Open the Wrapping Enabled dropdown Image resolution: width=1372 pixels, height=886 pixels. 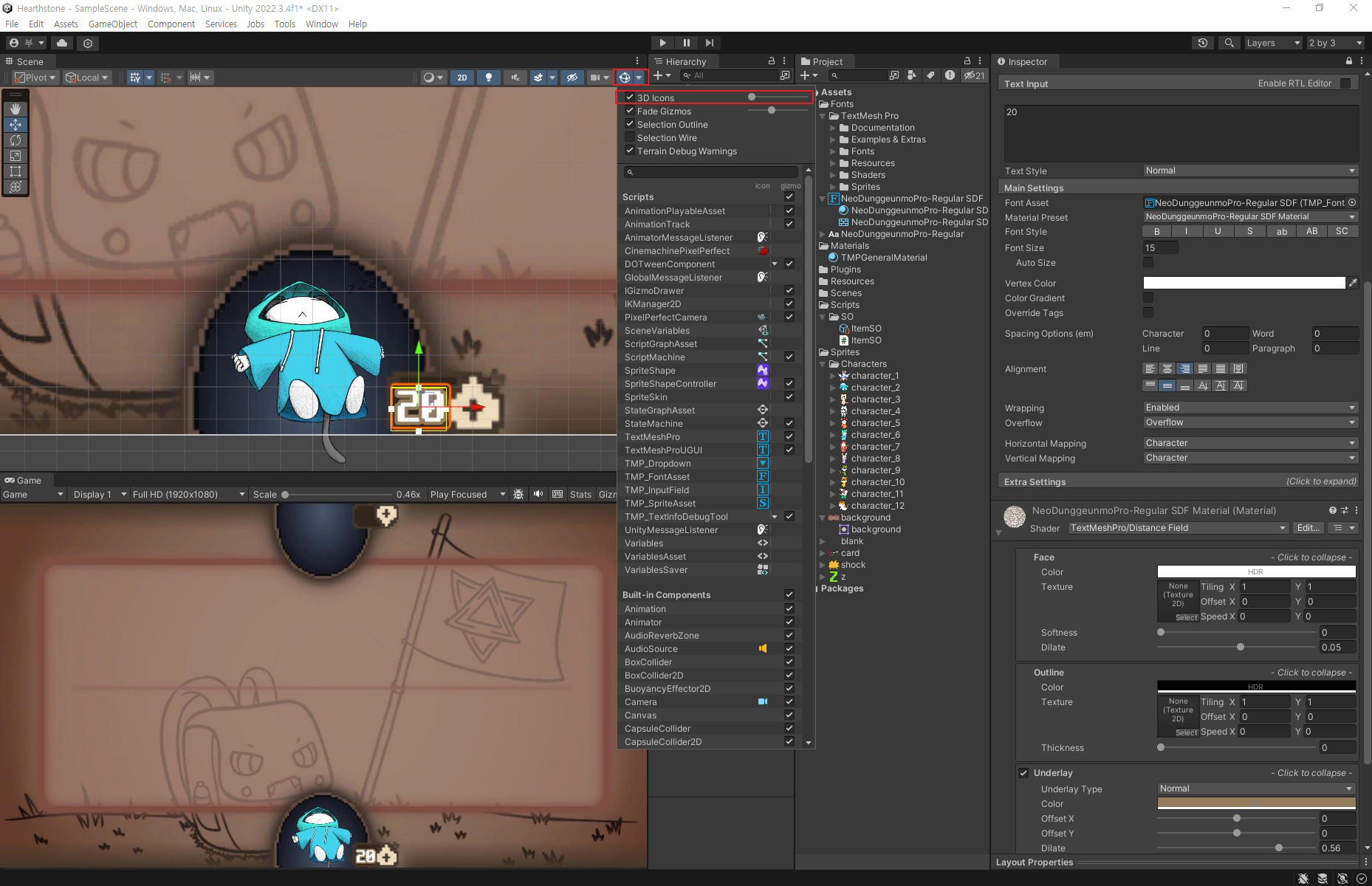coord(1250,408)
